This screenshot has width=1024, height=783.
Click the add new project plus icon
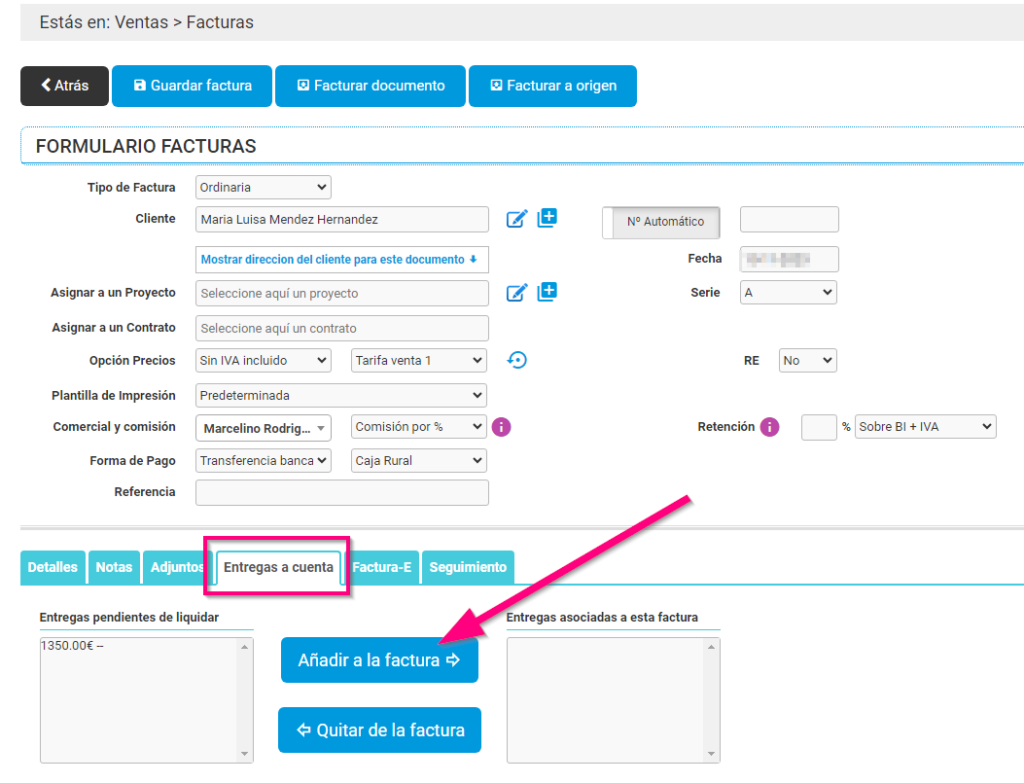click(547, 292)
